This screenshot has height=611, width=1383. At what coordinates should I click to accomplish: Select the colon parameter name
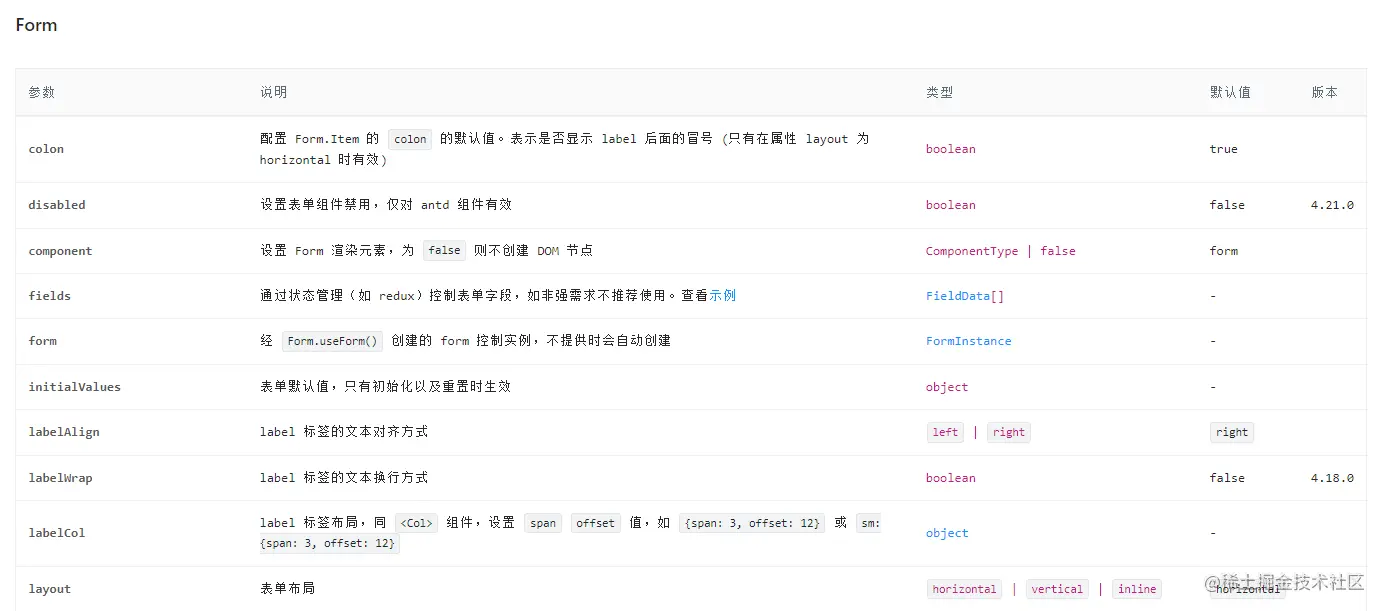click(x=46, y=149)
